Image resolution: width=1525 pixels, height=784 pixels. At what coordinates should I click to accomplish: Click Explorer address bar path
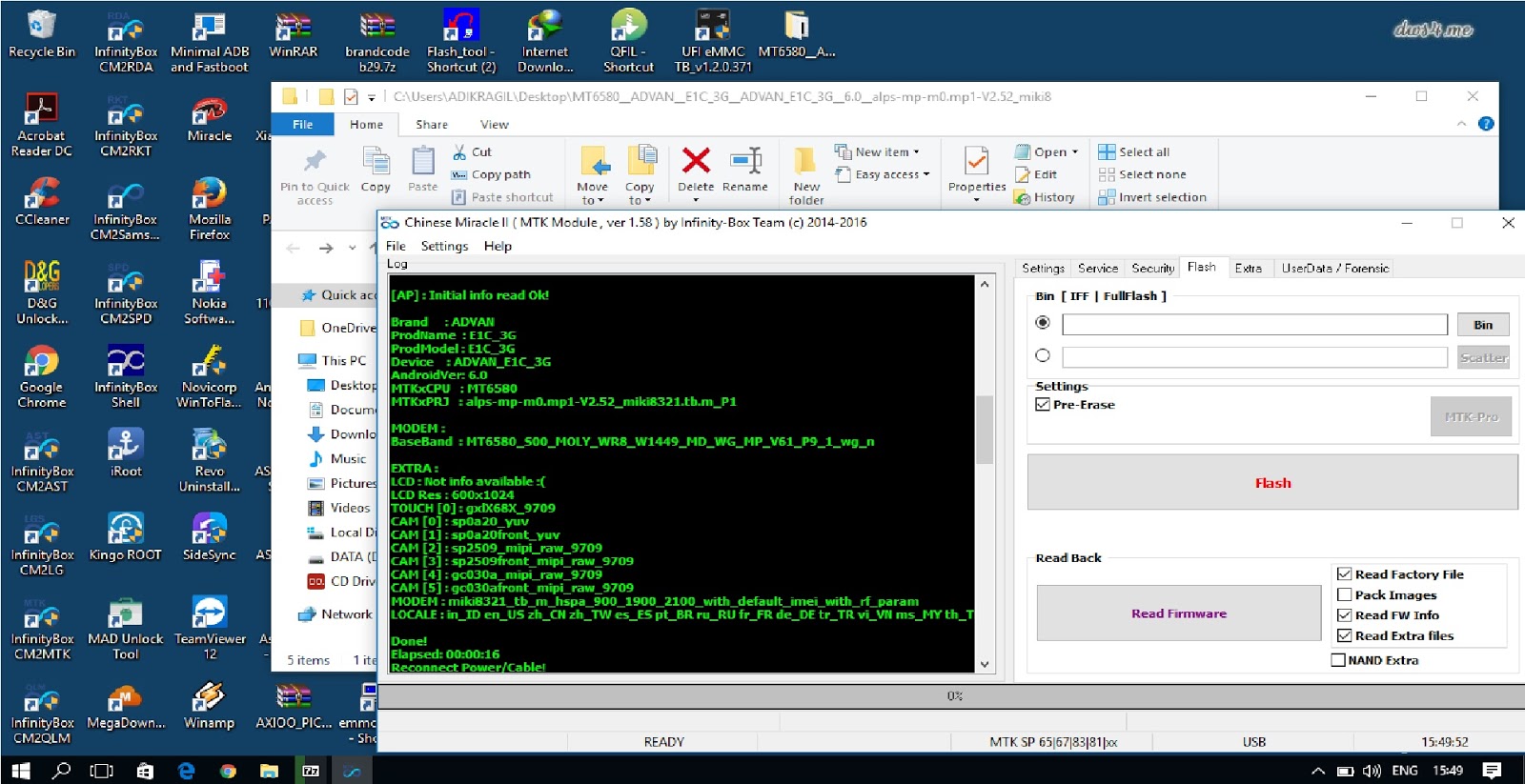[x=722, y=96]
